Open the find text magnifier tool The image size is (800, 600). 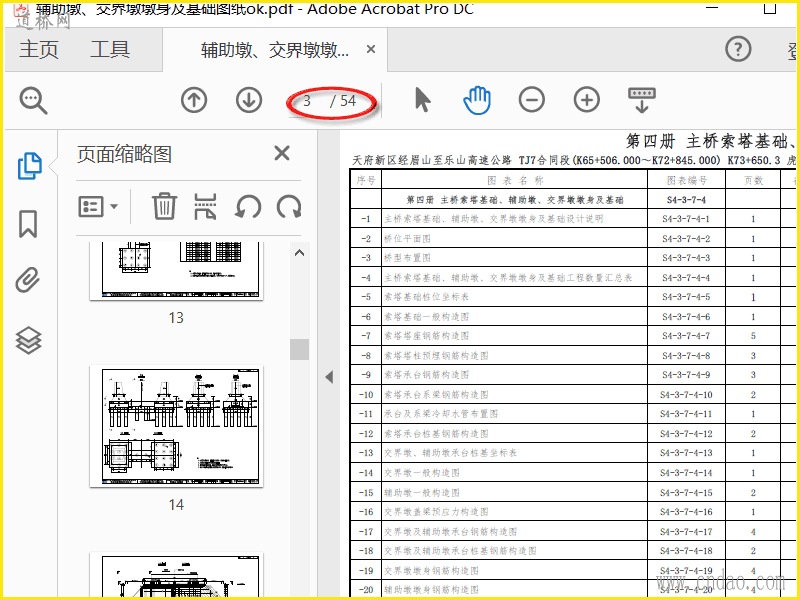pos(33,100)
